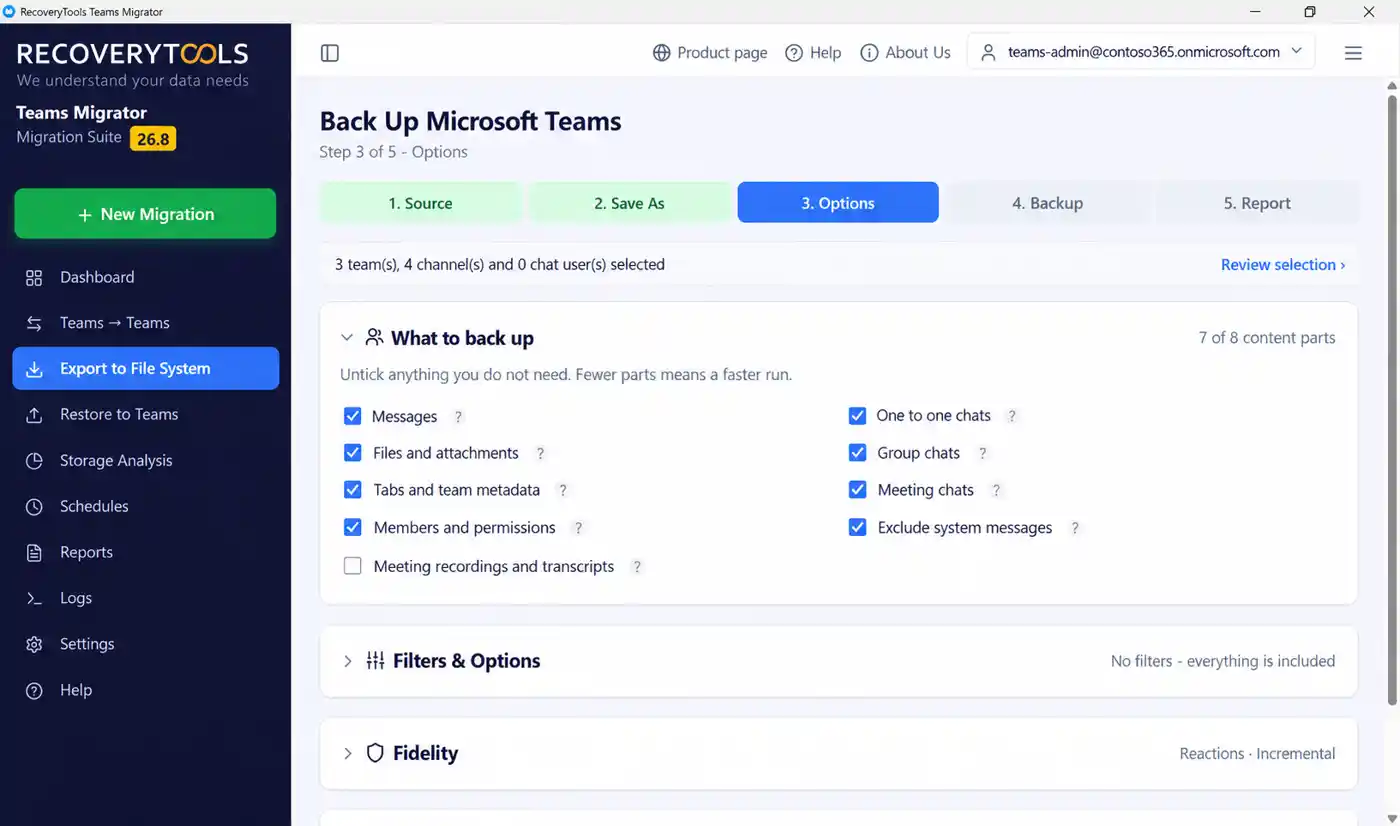Collapse the What to back up section
Image resolution: width=1400 pixels, height=826 pixels.
click(x=347, y=338)
